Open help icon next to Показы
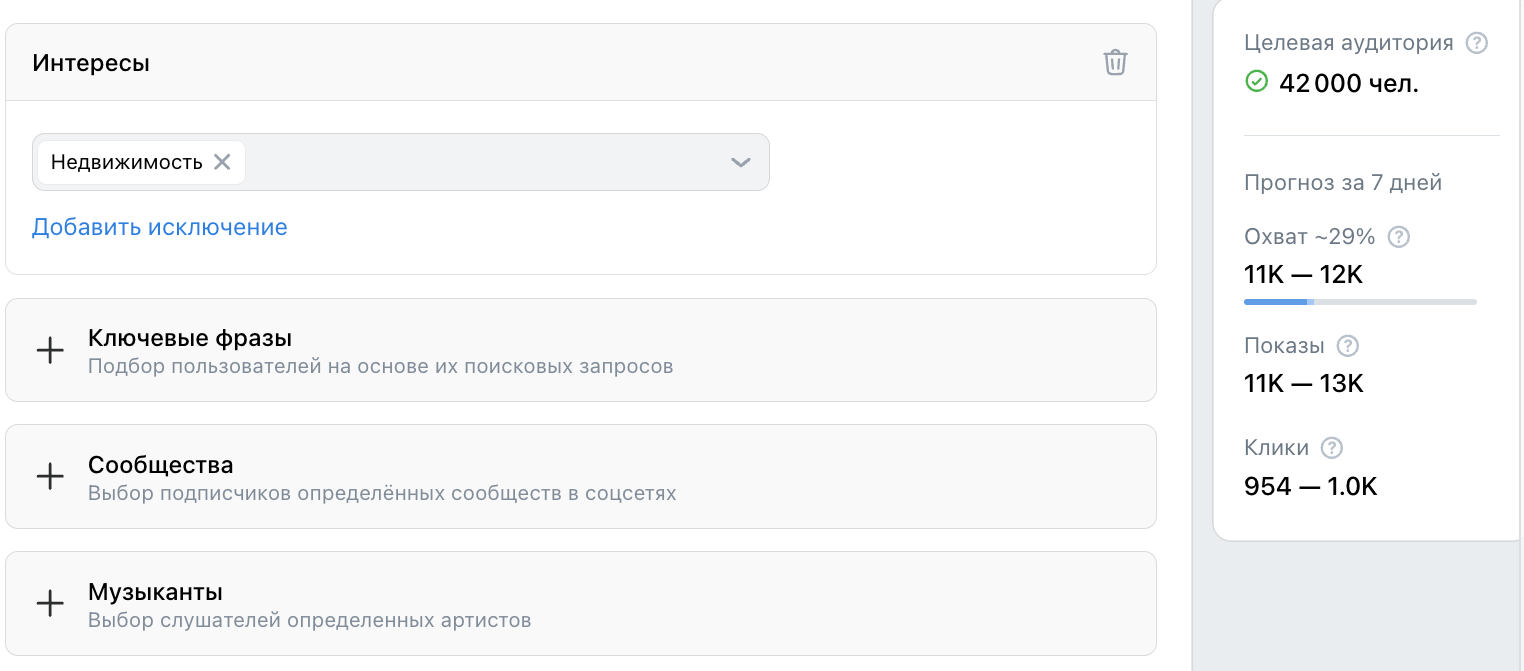The image size is (1524, 671). pos(1348,346)
